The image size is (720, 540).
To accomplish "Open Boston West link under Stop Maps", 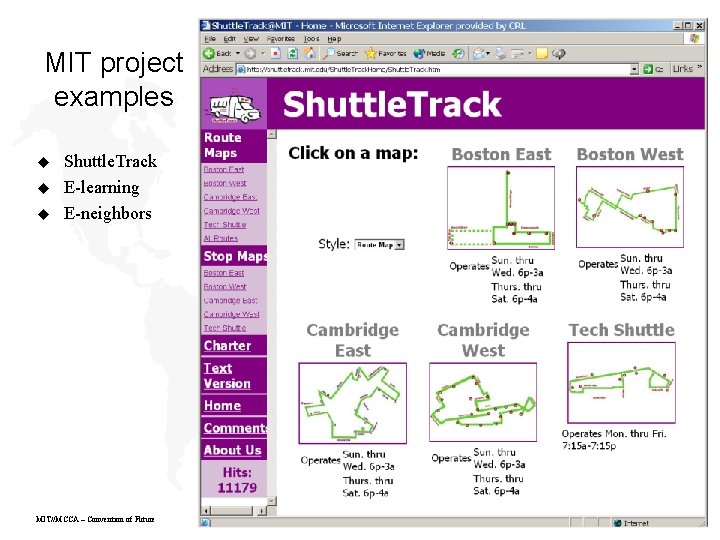I will [x=225, y=287].
